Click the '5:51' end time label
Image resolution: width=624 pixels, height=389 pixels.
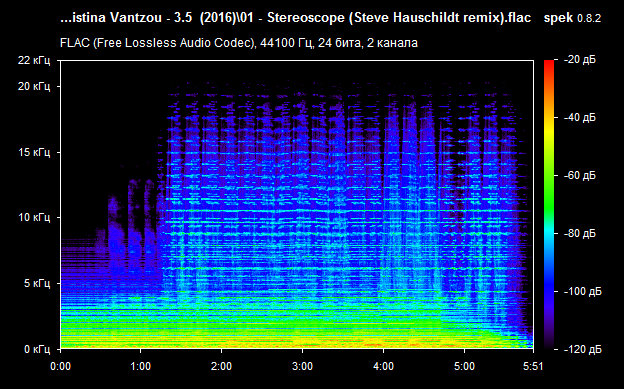coord(533,366)
